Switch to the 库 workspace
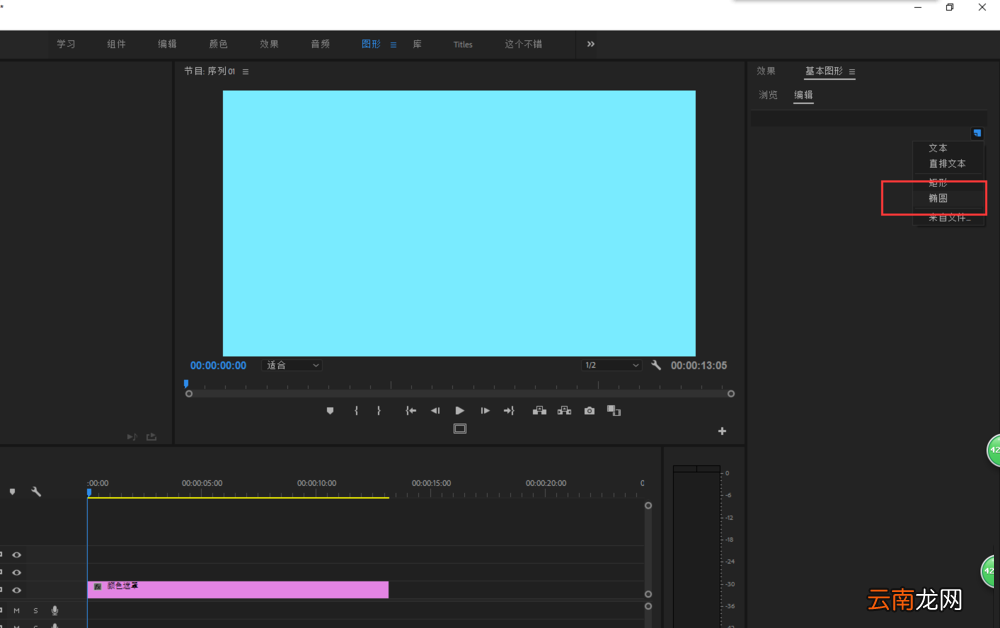This screenshot has height=628, width=1000. (417, 44)
